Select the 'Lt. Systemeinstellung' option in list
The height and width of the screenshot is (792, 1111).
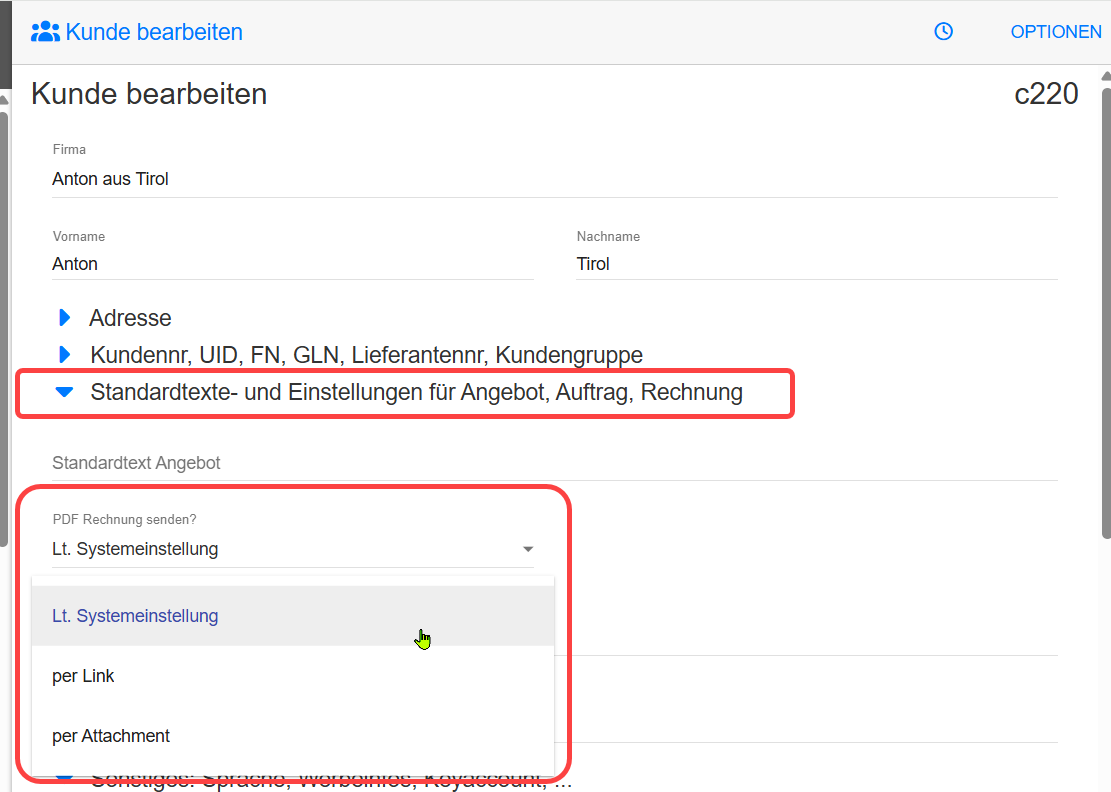[x=135, y=616]
